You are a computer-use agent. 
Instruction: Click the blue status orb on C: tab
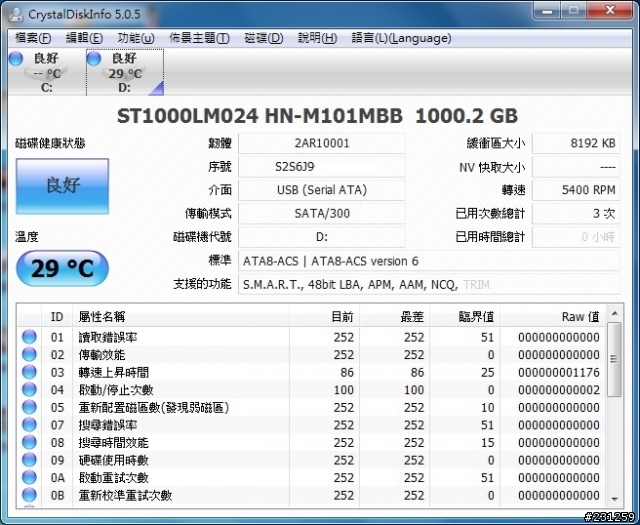(x=16, y=58)
